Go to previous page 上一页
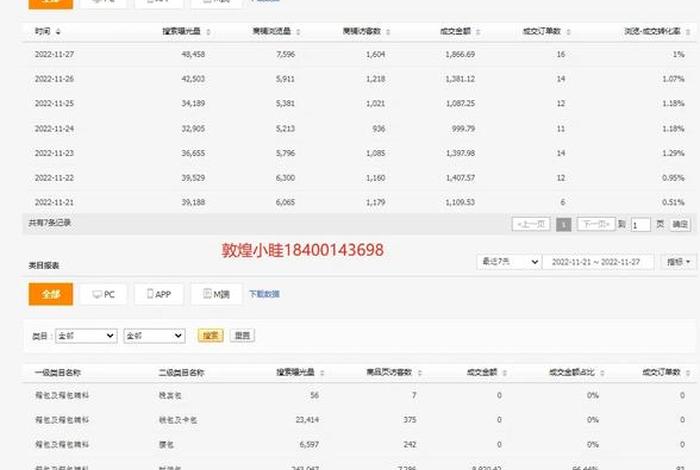 531,224
